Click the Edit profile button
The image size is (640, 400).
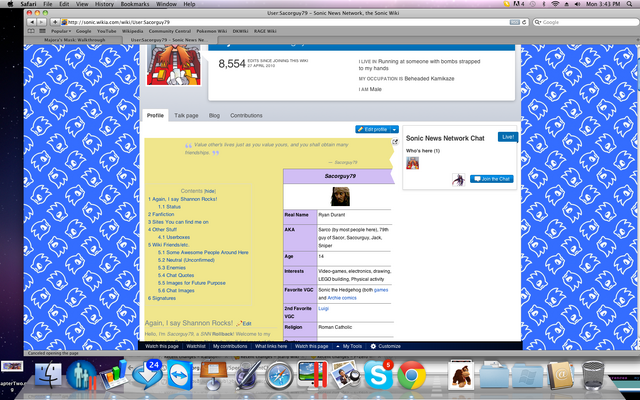click(373, 129)
